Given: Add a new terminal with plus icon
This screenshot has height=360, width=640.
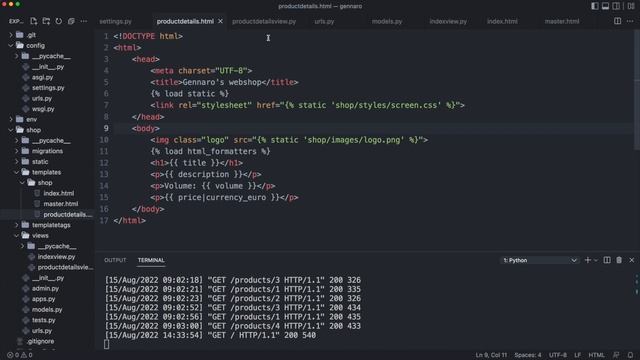Looking at the screenshot, I should 588,260.
